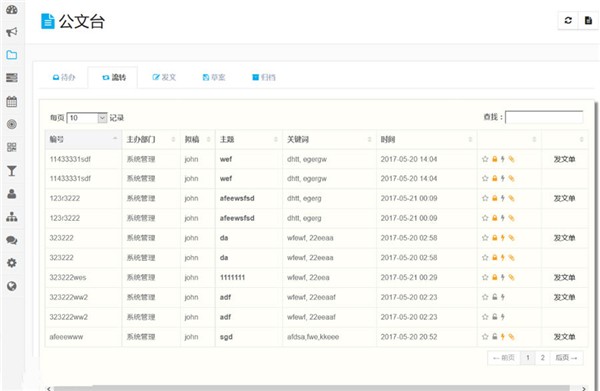600x391 pixels.
Task: Open the server list icon in sidebar
Action: click(x=12, y=78)
